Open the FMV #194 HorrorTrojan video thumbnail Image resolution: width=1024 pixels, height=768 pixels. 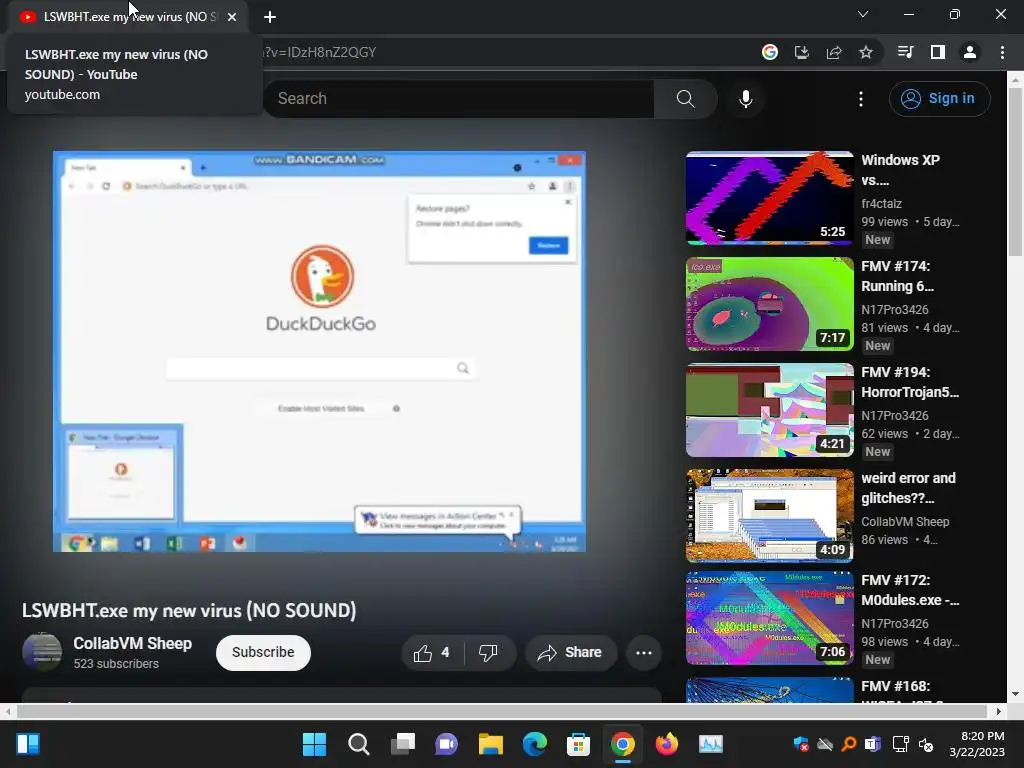click(x=769, y=409)
